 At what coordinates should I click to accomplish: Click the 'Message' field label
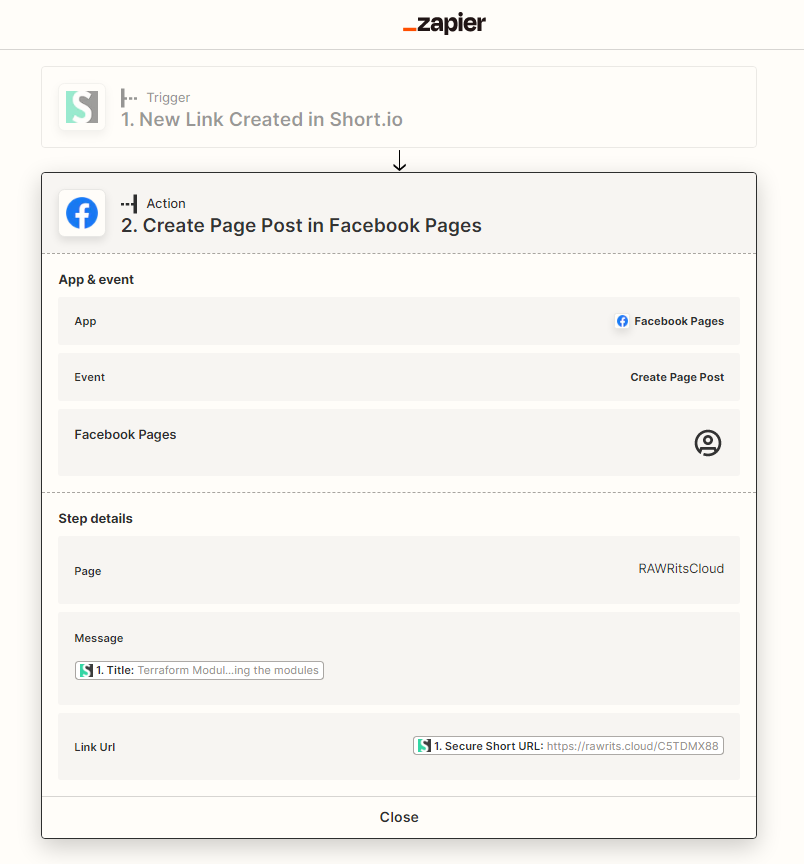pos(99,638)
